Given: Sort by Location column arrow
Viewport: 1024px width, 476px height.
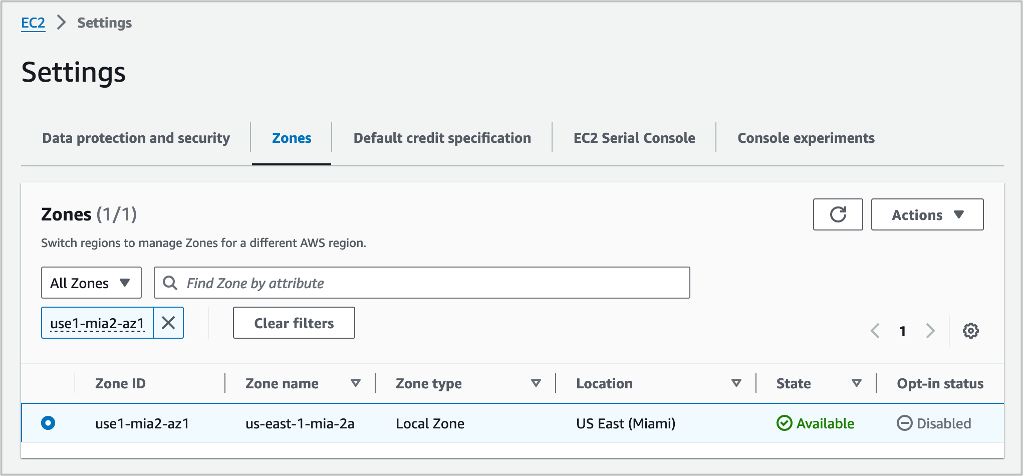Looking at the screenshot, I should coord(736,383).
